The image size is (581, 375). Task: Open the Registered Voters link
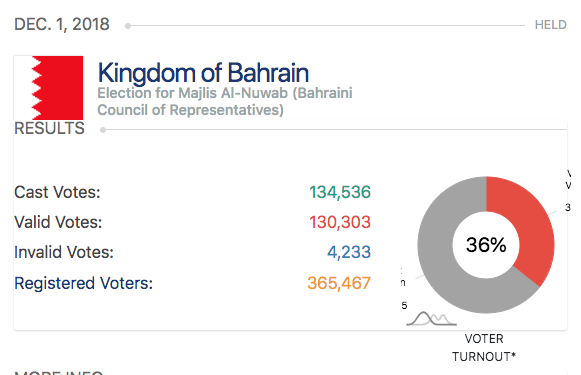click(x=83, y=283)
